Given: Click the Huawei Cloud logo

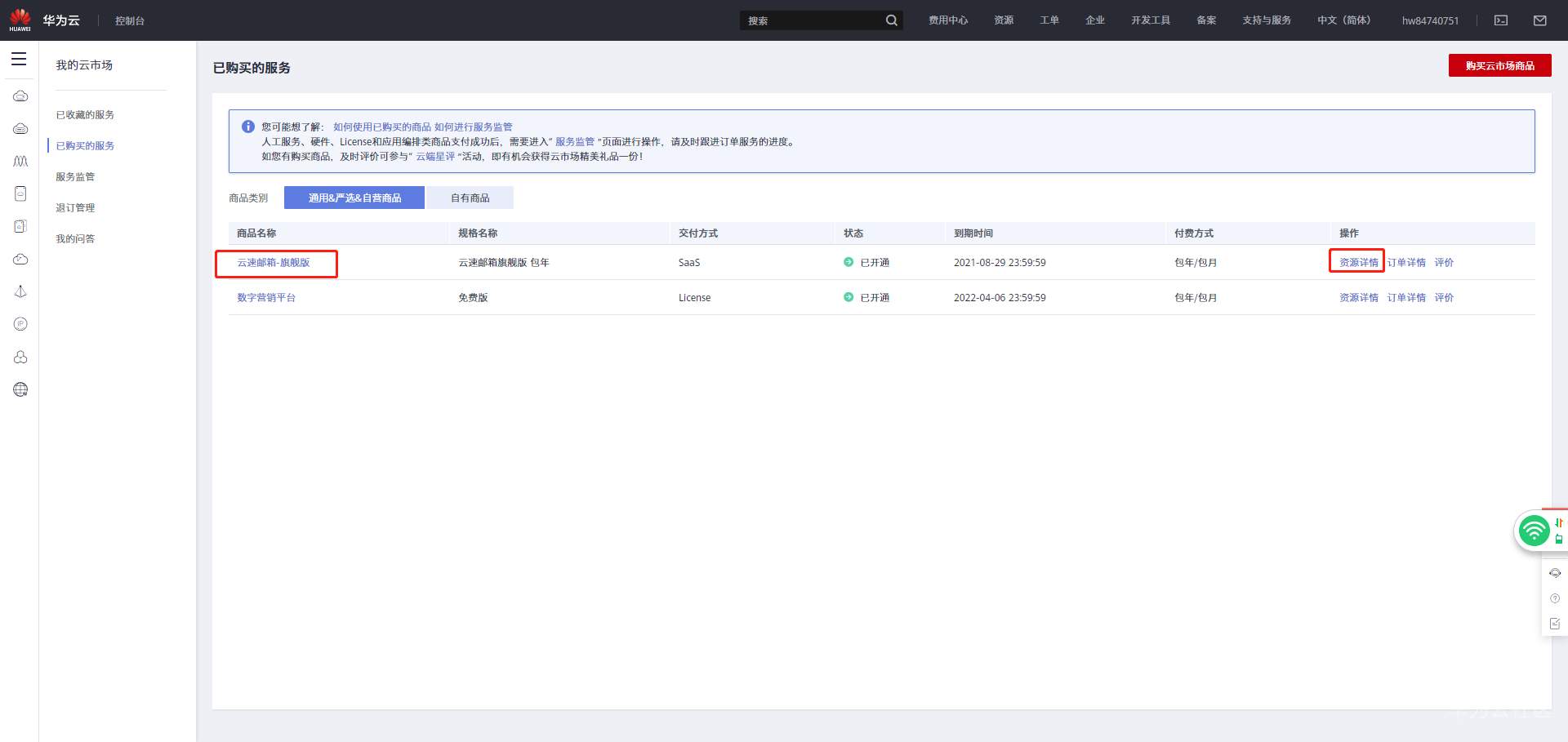Looking at the screenshot, I should coord(20,20).
